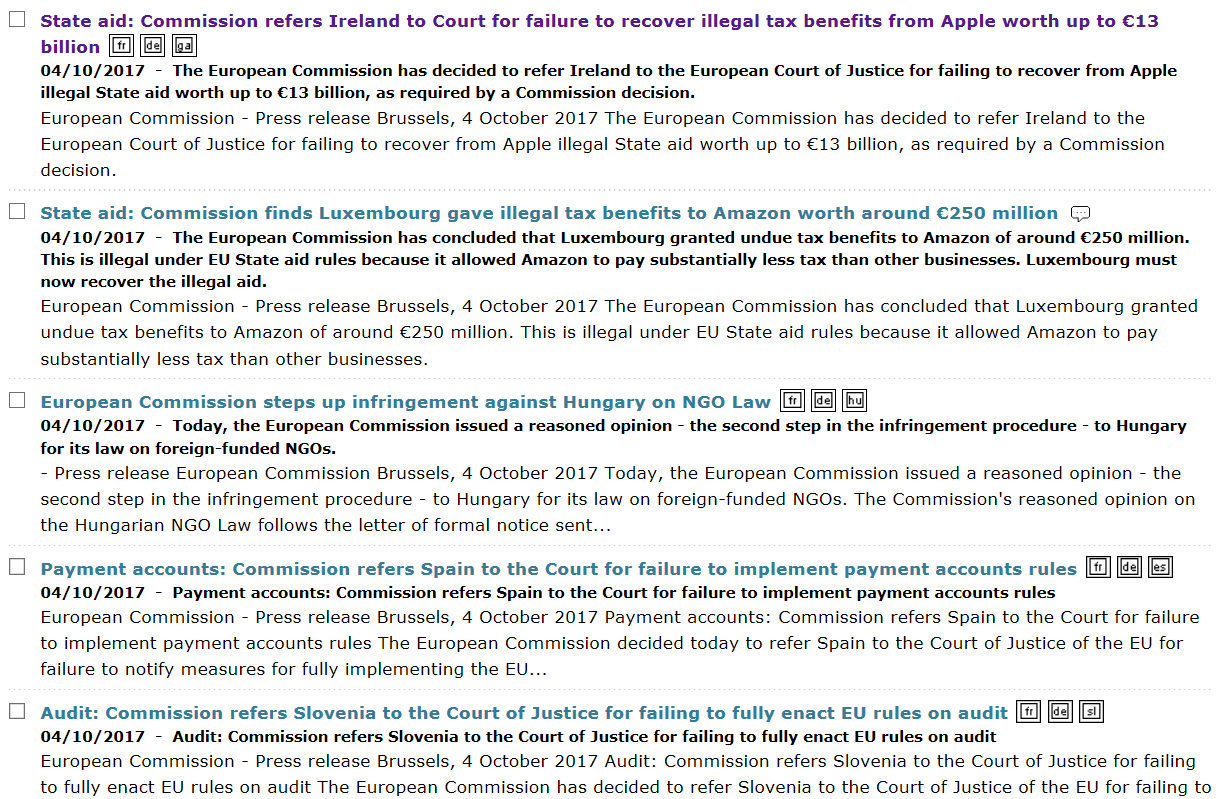The image size is (1220, 799).
Task: View Slovenia audit rules Court referral headline
Action: [x=523, y=713]
